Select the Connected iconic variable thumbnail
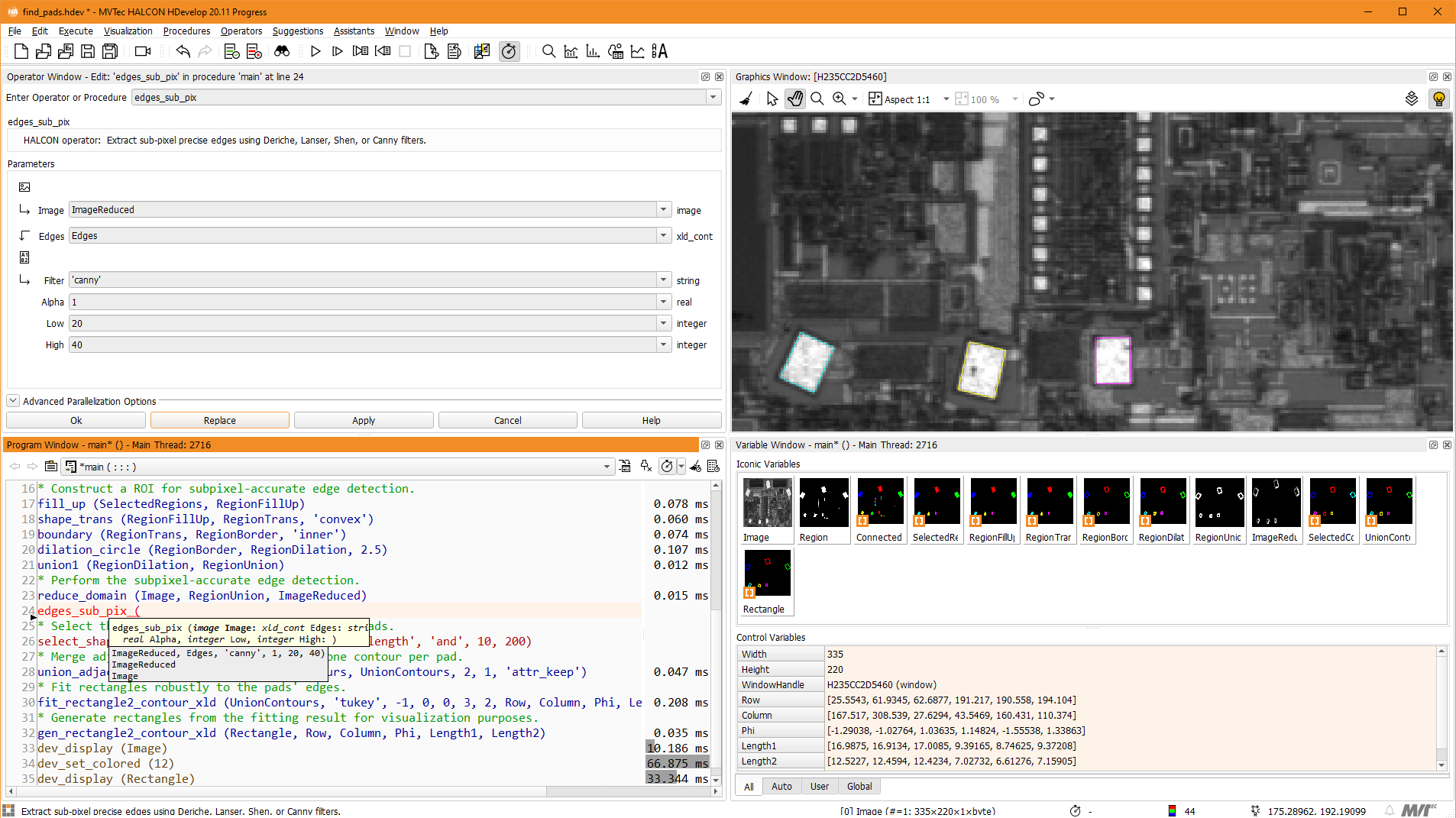Viewport: 1456px width, 818px height. (x=880, y=509)
